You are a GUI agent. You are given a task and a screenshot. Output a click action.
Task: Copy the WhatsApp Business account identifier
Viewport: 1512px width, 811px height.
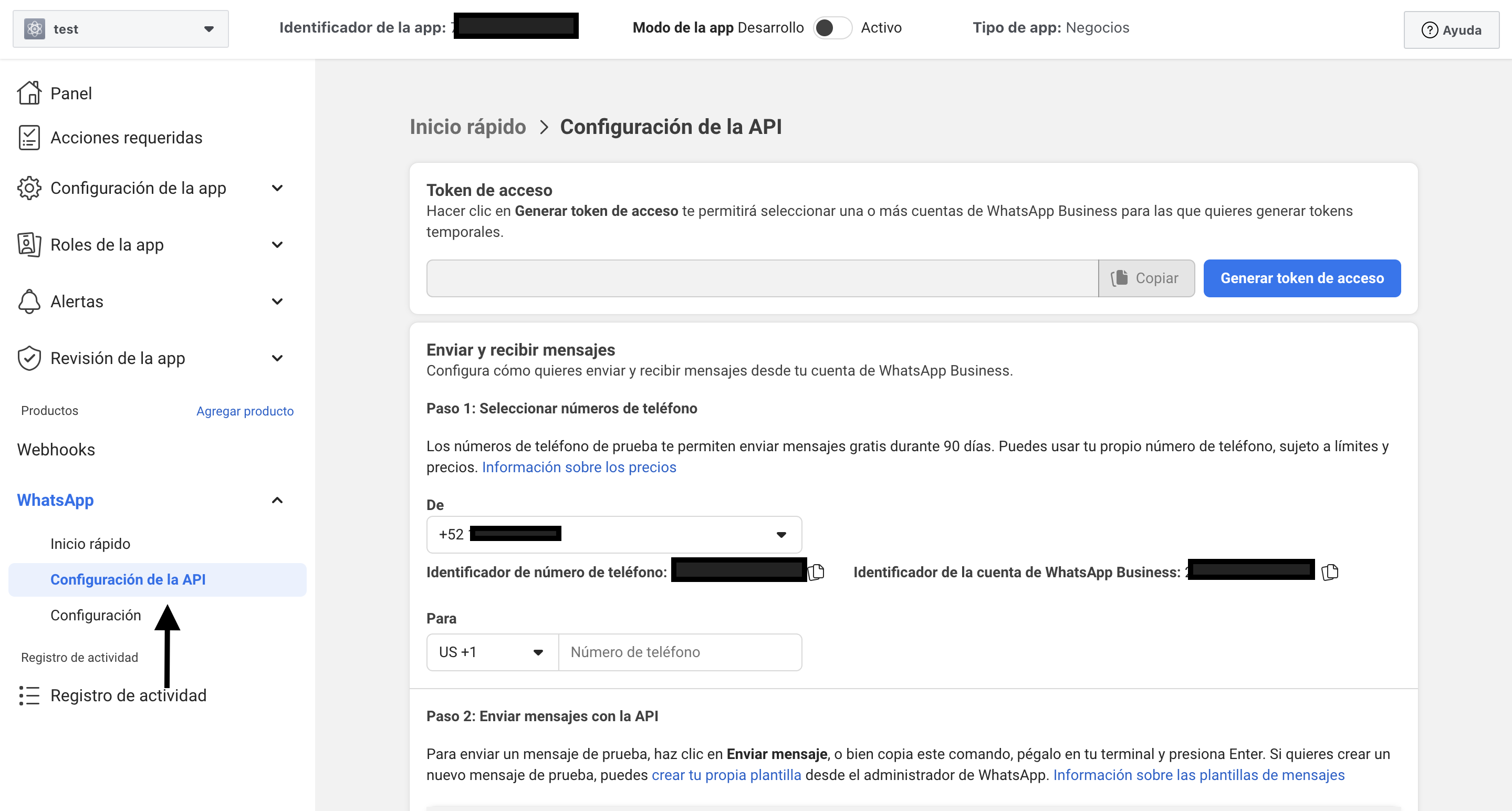click(1329, 571)
